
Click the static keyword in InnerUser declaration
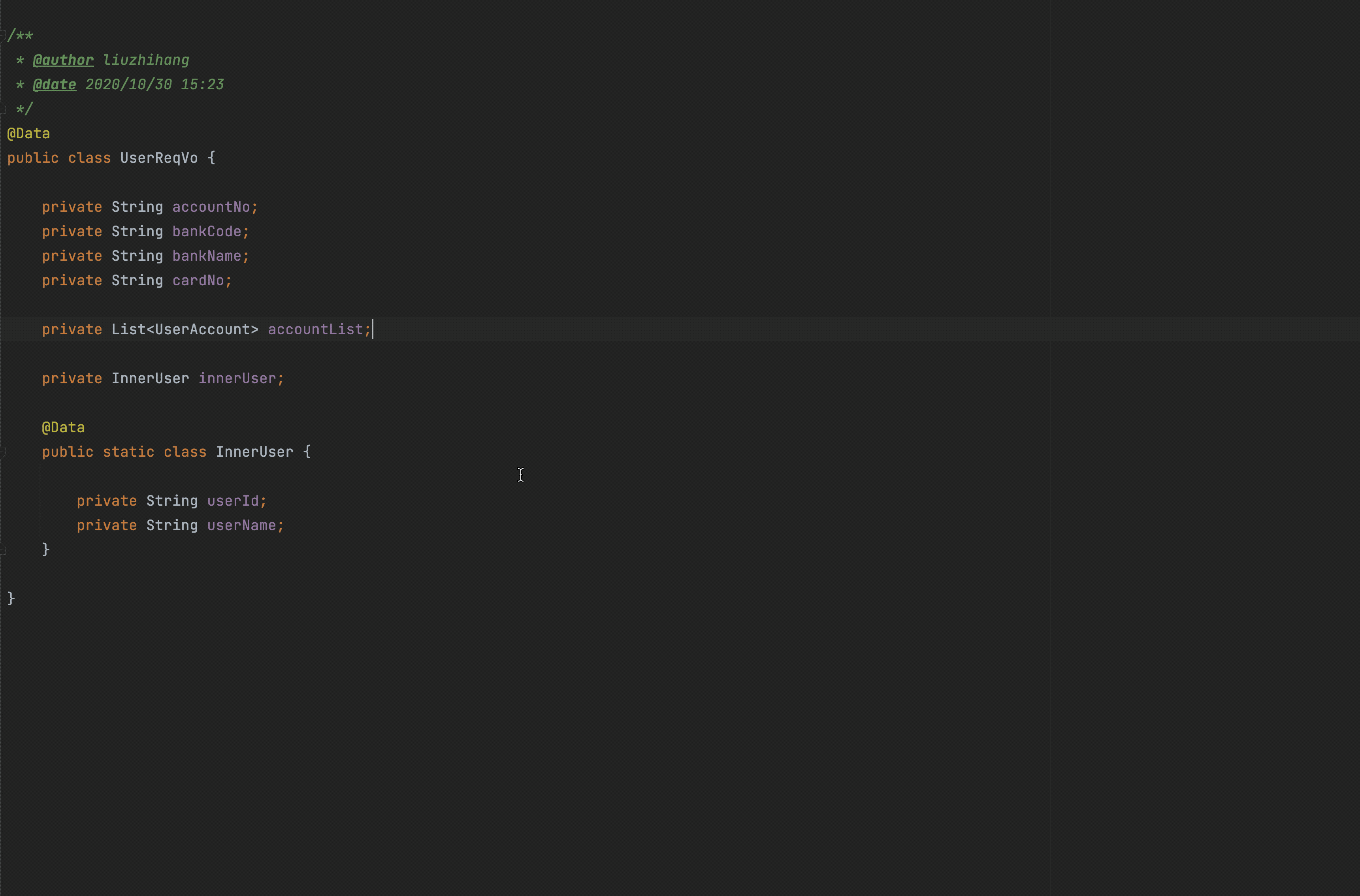128,452
